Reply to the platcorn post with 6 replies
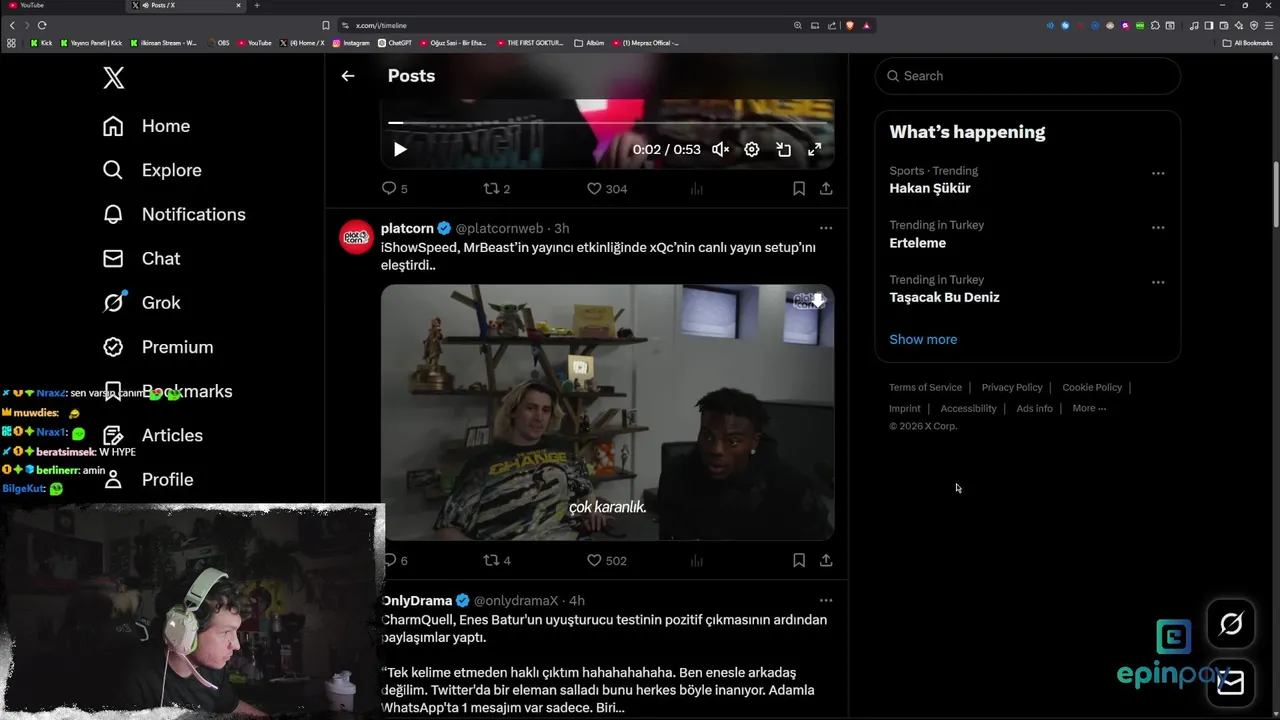This screenshot has width=1280, height=720. pos(395,560)
